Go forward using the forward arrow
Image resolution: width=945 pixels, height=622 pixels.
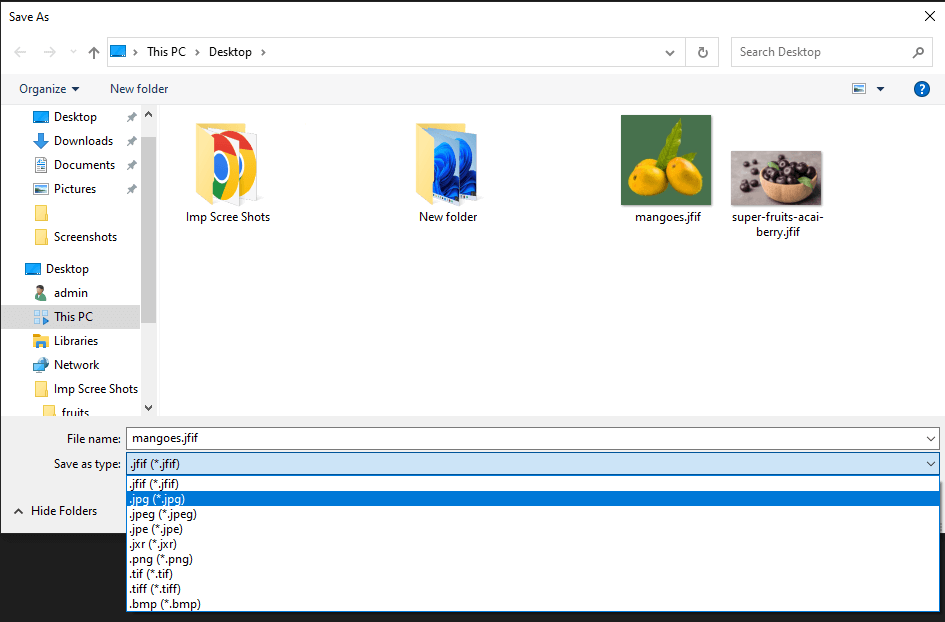pyautogui.click(x=49, y=52)
